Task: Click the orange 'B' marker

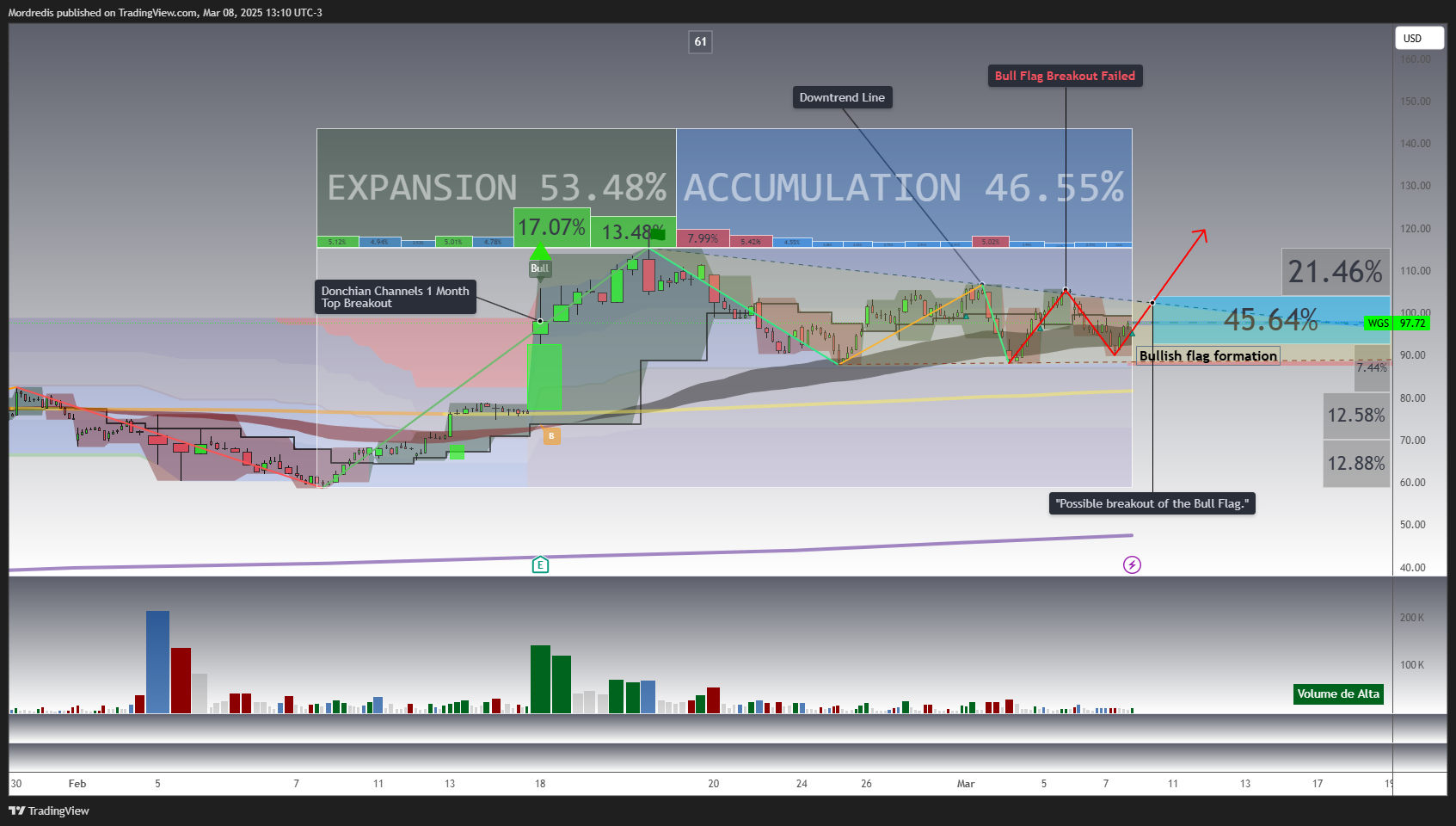Action: click(x=551, y=436)
